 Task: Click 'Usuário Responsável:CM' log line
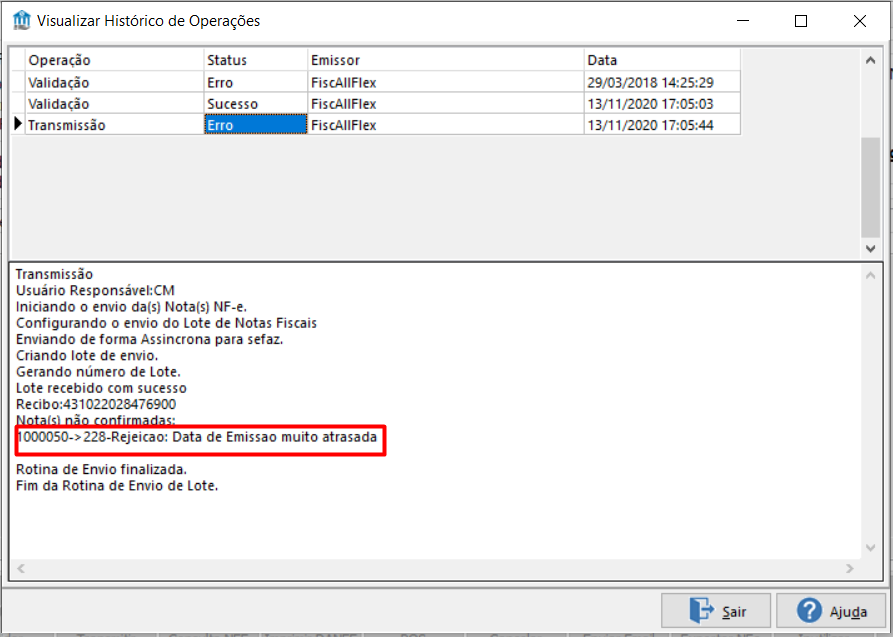(95, 291)
